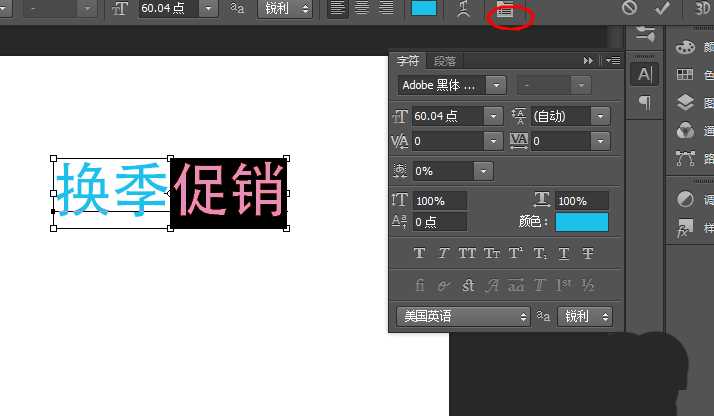Cancel the current text edits

click(629, 8)
